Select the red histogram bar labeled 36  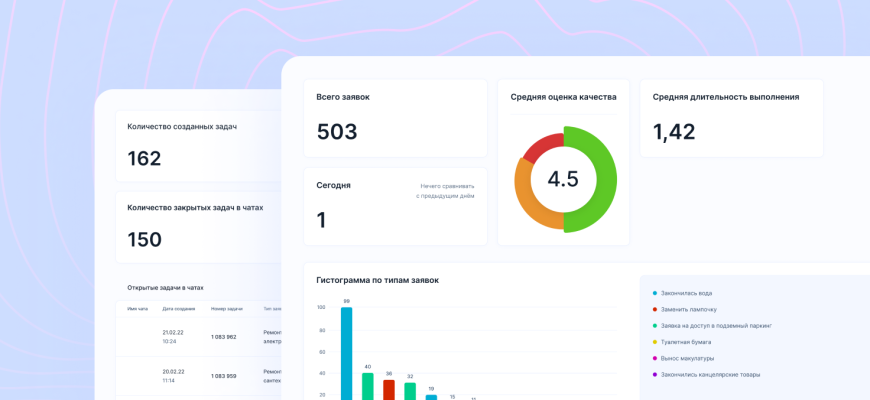click(389, 389)
